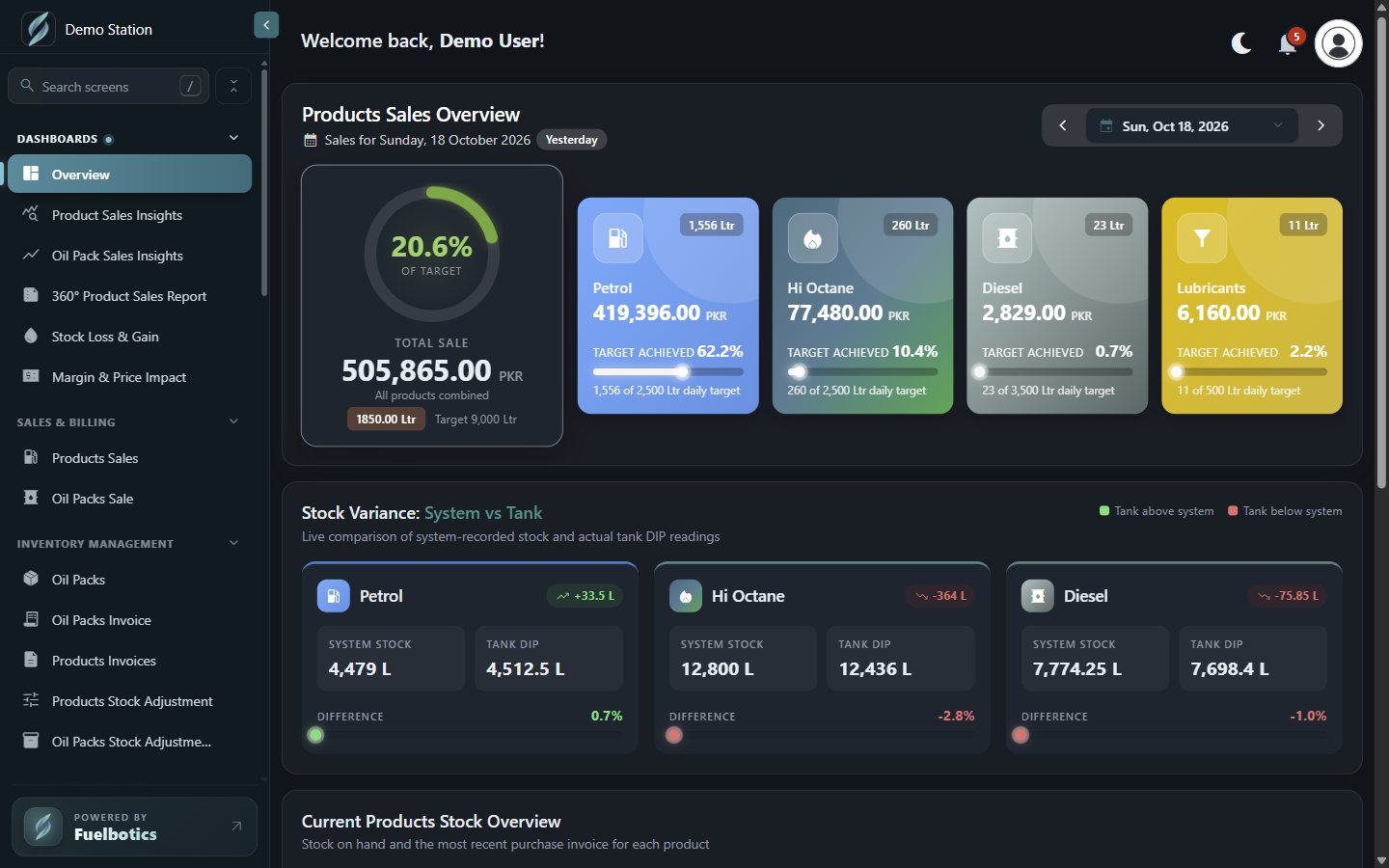Open the Overview dashboard menu item
The height and width of the screenshot is (868, 1389).
point(129,174)
